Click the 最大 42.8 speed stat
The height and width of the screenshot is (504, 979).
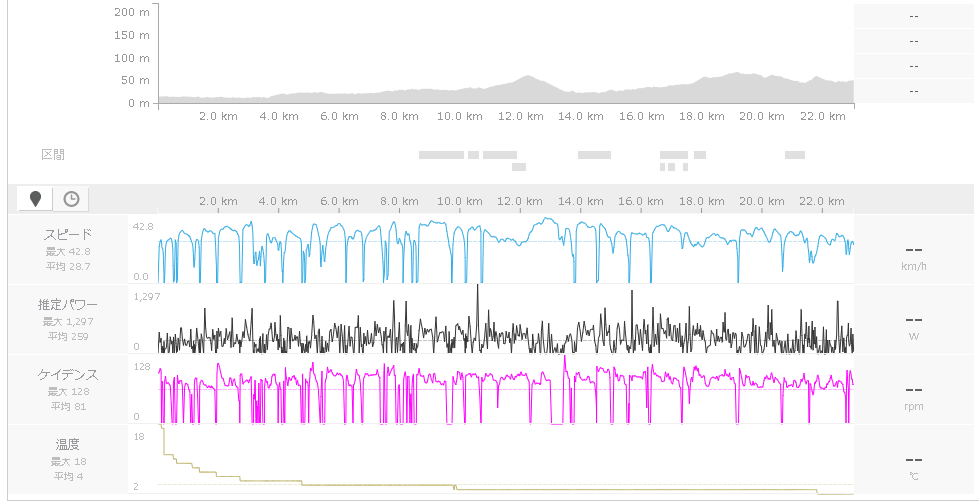tap(68, 252)
